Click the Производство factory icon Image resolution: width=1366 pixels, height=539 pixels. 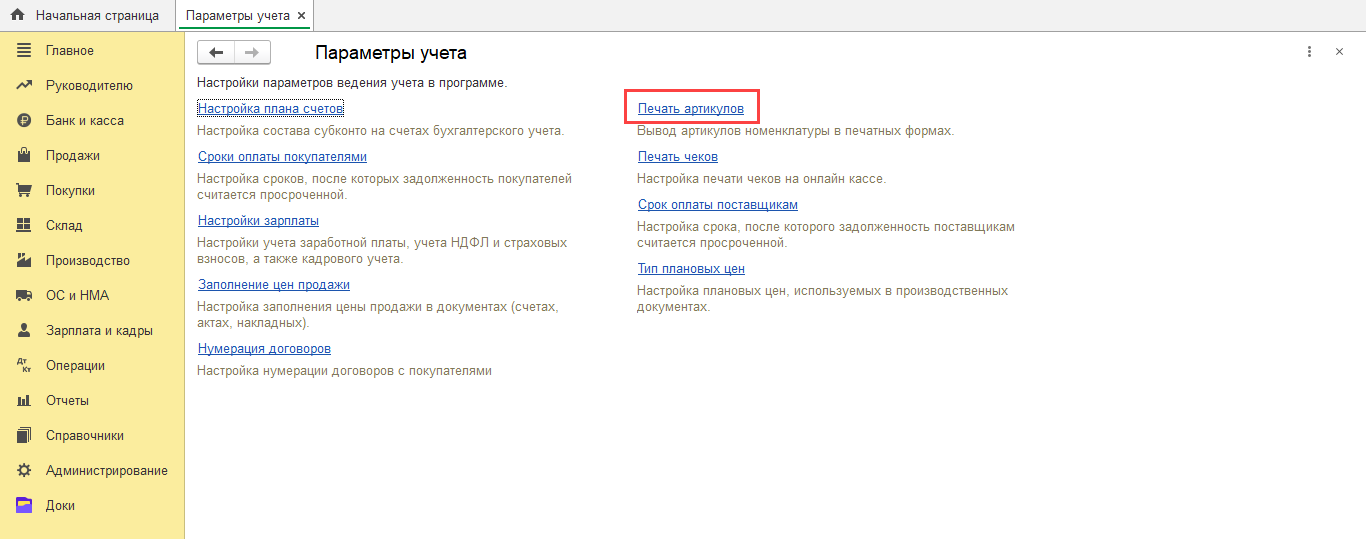(x=24, y=260)
